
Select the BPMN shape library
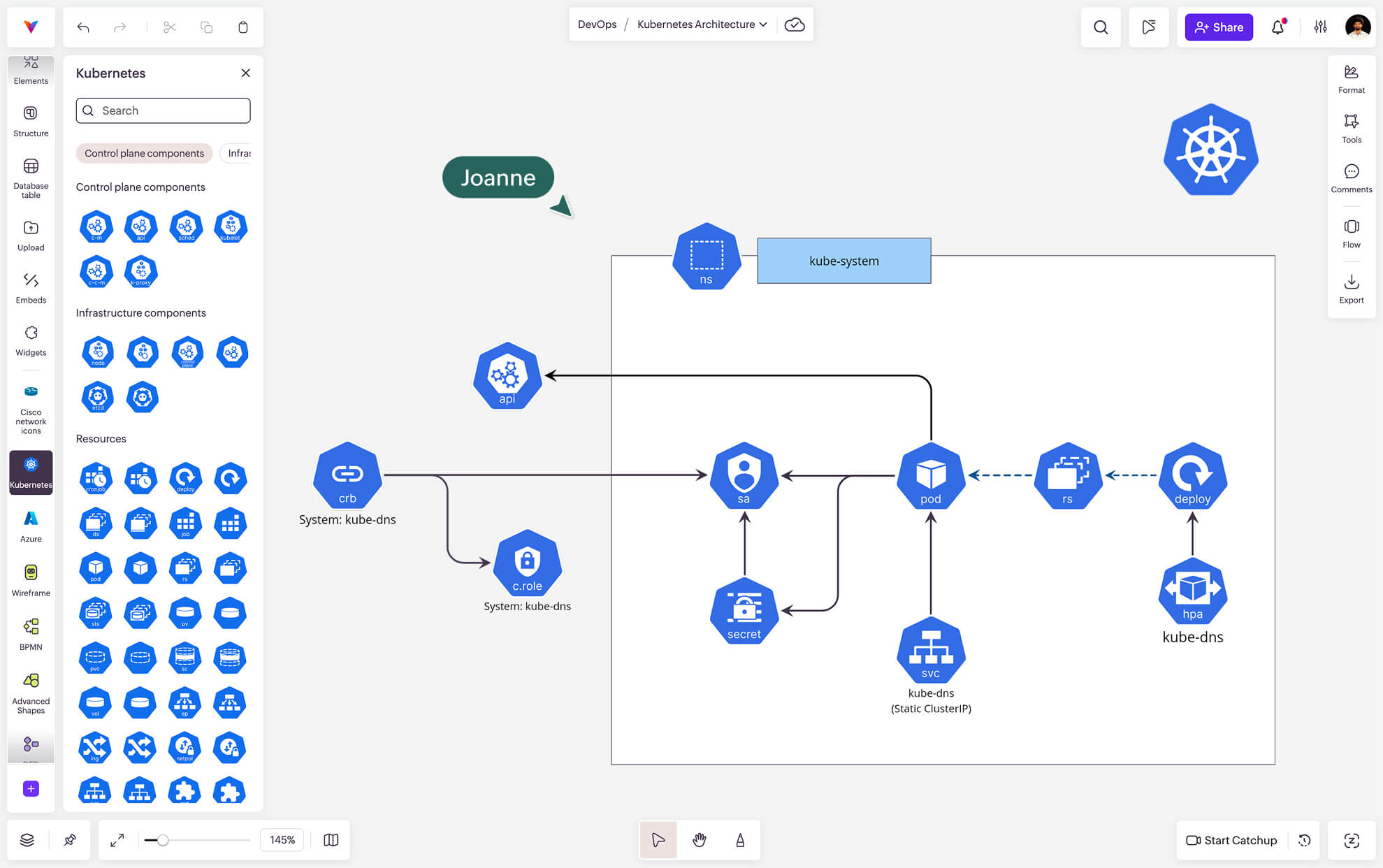tap(31, 635)
